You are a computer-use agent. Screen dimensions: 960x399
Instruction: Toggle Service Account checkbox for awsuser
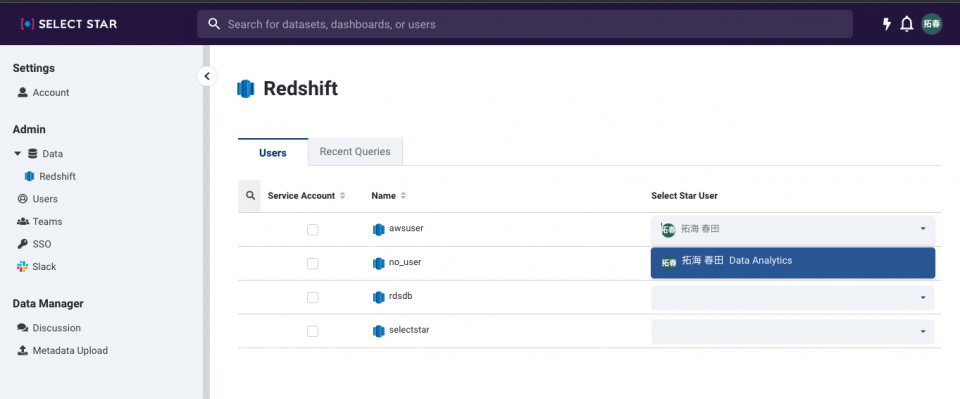pos(312,229)
